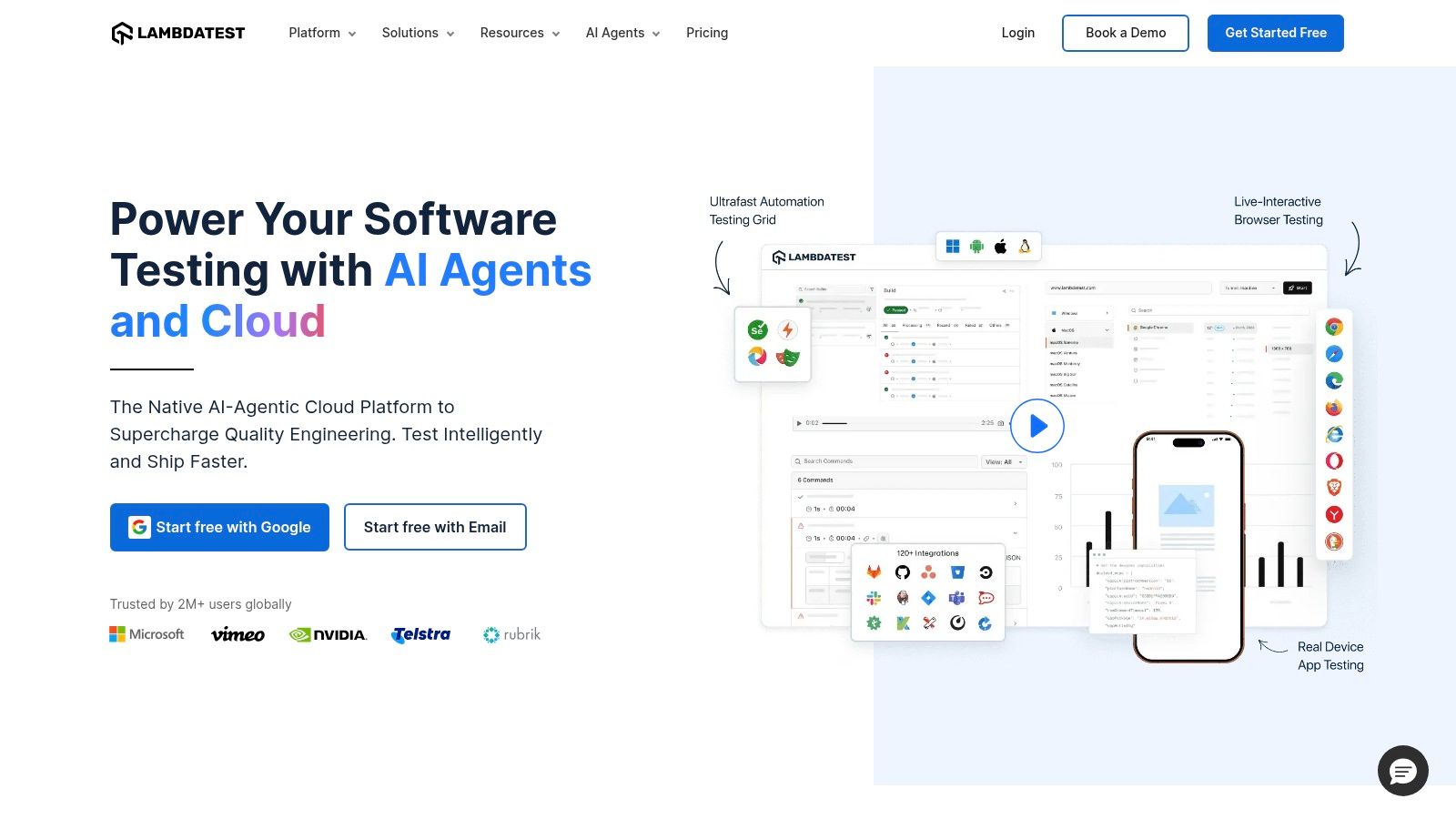Choose Start free with Email
This screenshot has height=819, width=1456.
435,527
